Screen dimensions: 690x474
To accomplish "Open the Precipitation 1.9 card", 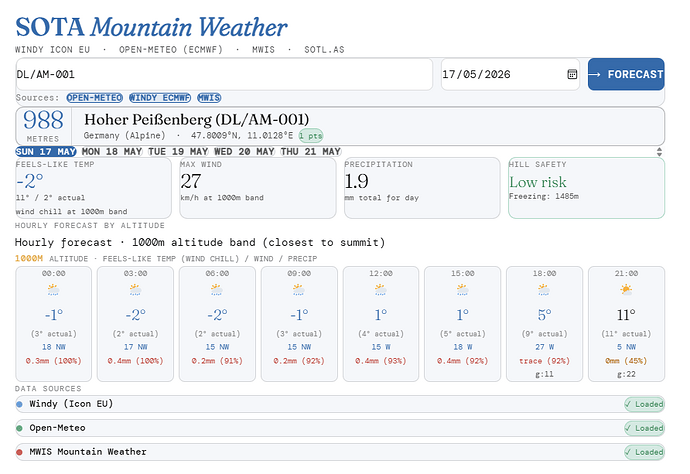I will (x=422, y=188).
